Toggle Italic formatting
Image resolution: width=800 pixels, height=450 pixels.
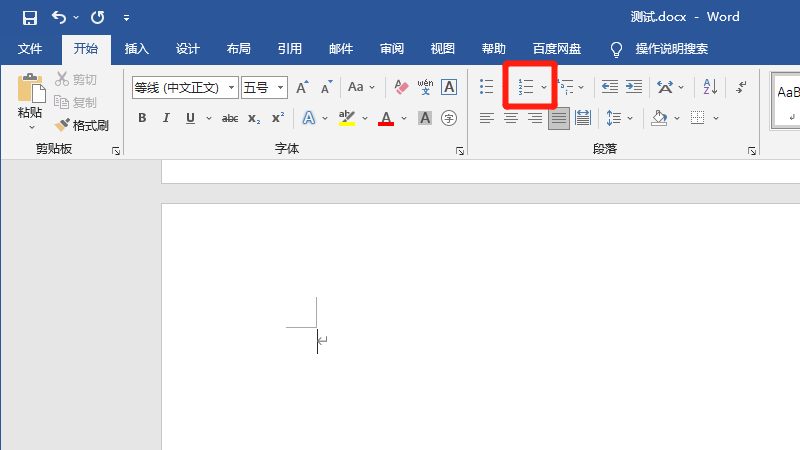(x=166, y=118)
